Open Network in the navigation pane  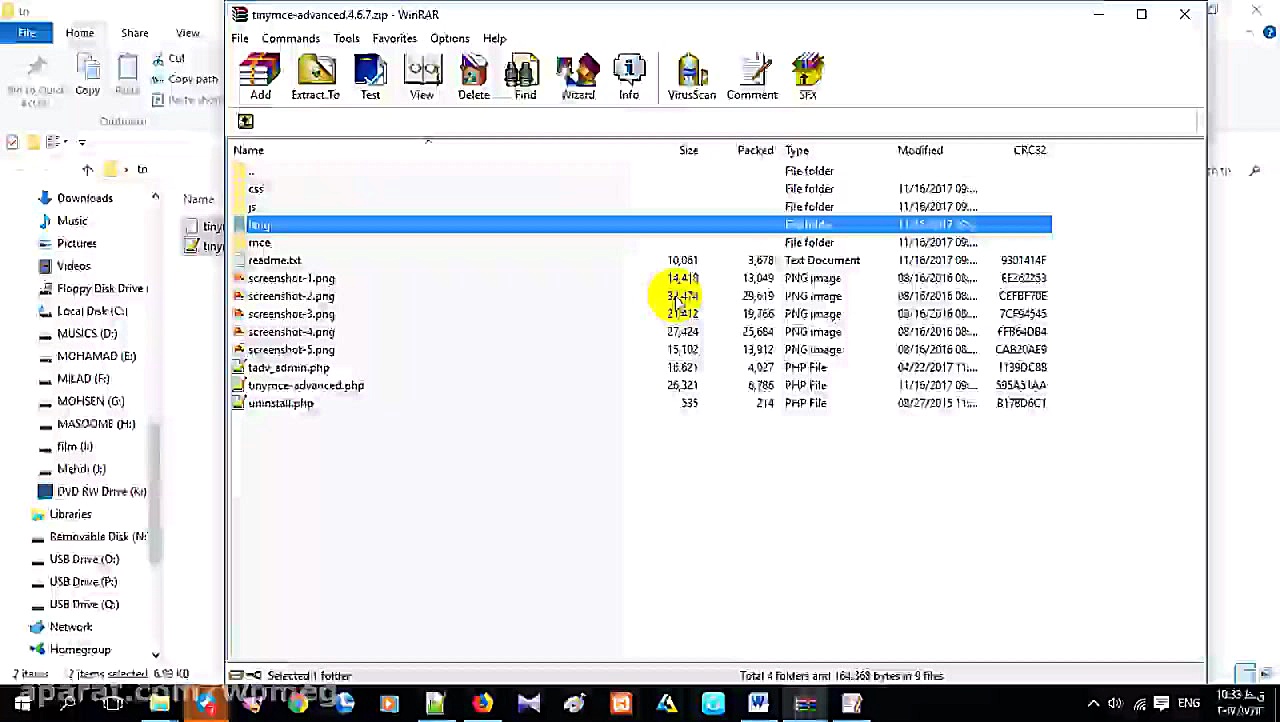tap(61, 627)
